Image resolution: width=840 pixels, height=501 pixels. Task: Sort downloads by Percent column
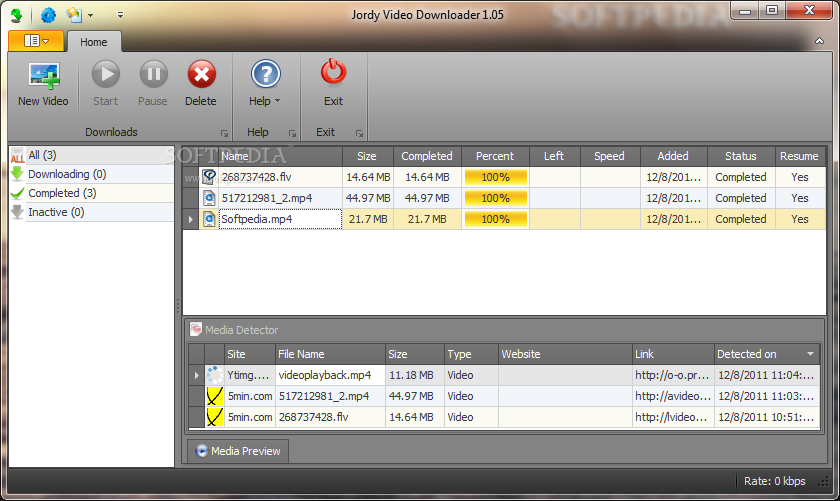pyautogui.click(x=495, y=156)
